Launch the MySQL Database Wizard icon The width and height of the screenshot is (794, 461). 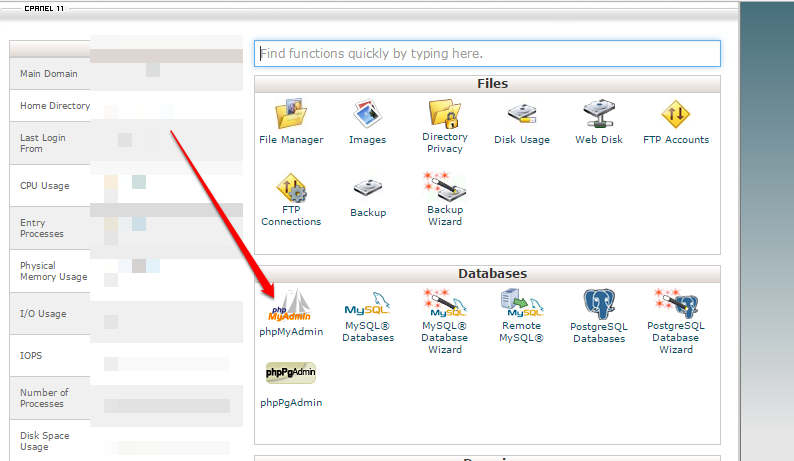pos(445,303)
